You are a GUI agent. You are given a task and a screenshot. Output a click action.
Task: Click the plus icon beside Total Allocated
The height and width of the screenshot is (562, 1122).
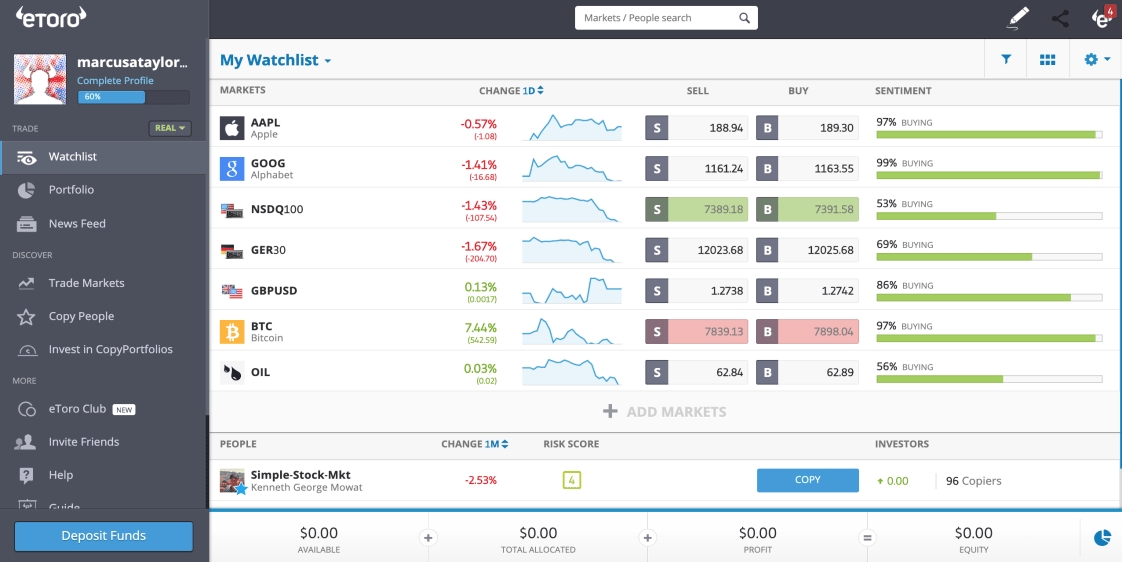(647, 538)
